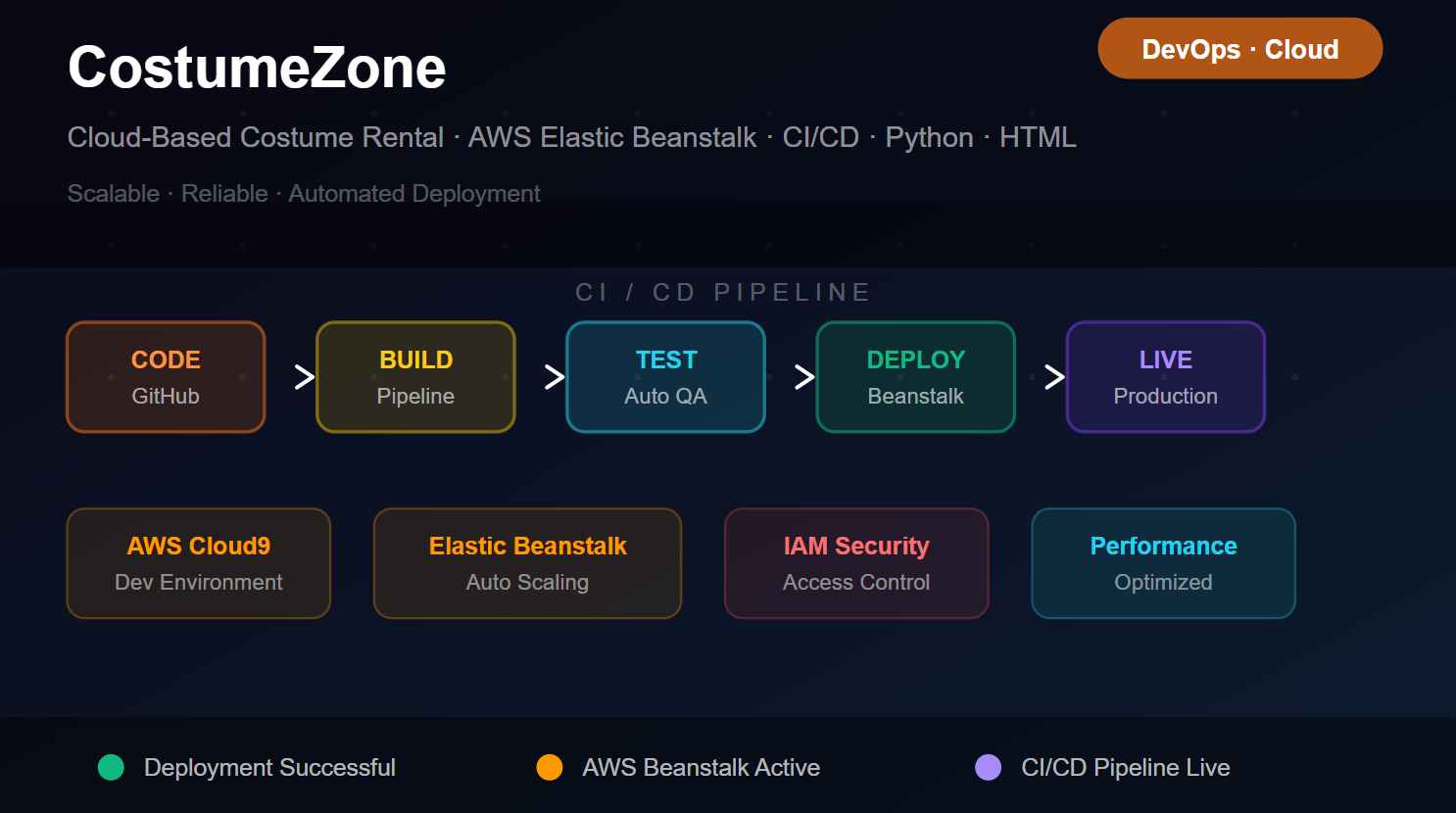Click the "Scalable · Reliable · Automated Deployment" tagline
Image resolution: width=1456 pixels, height=813 pixels.
[x=304, y=194]
